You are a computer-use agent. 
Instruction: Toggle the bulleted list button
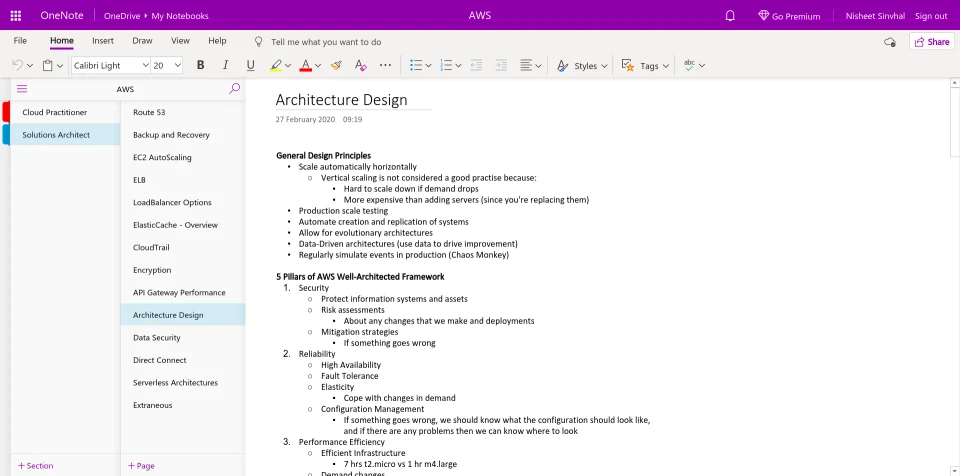[416, 65]
